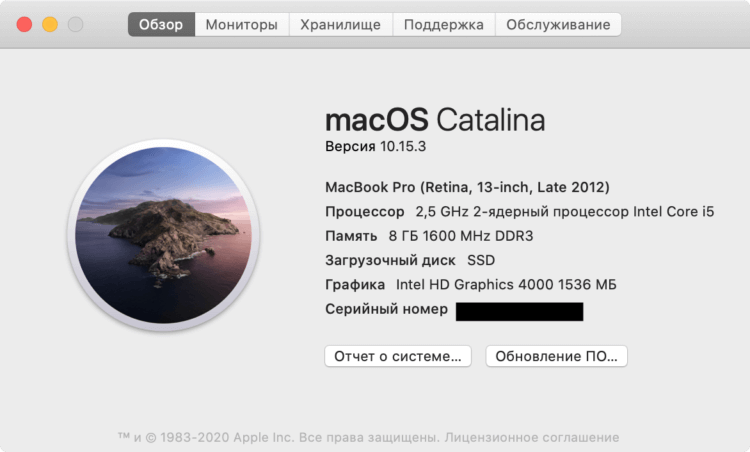This screenshot has height=452, width=750.
Task: Click Версия 10.15.3 to reveal build number
Action: coord(375,146)
